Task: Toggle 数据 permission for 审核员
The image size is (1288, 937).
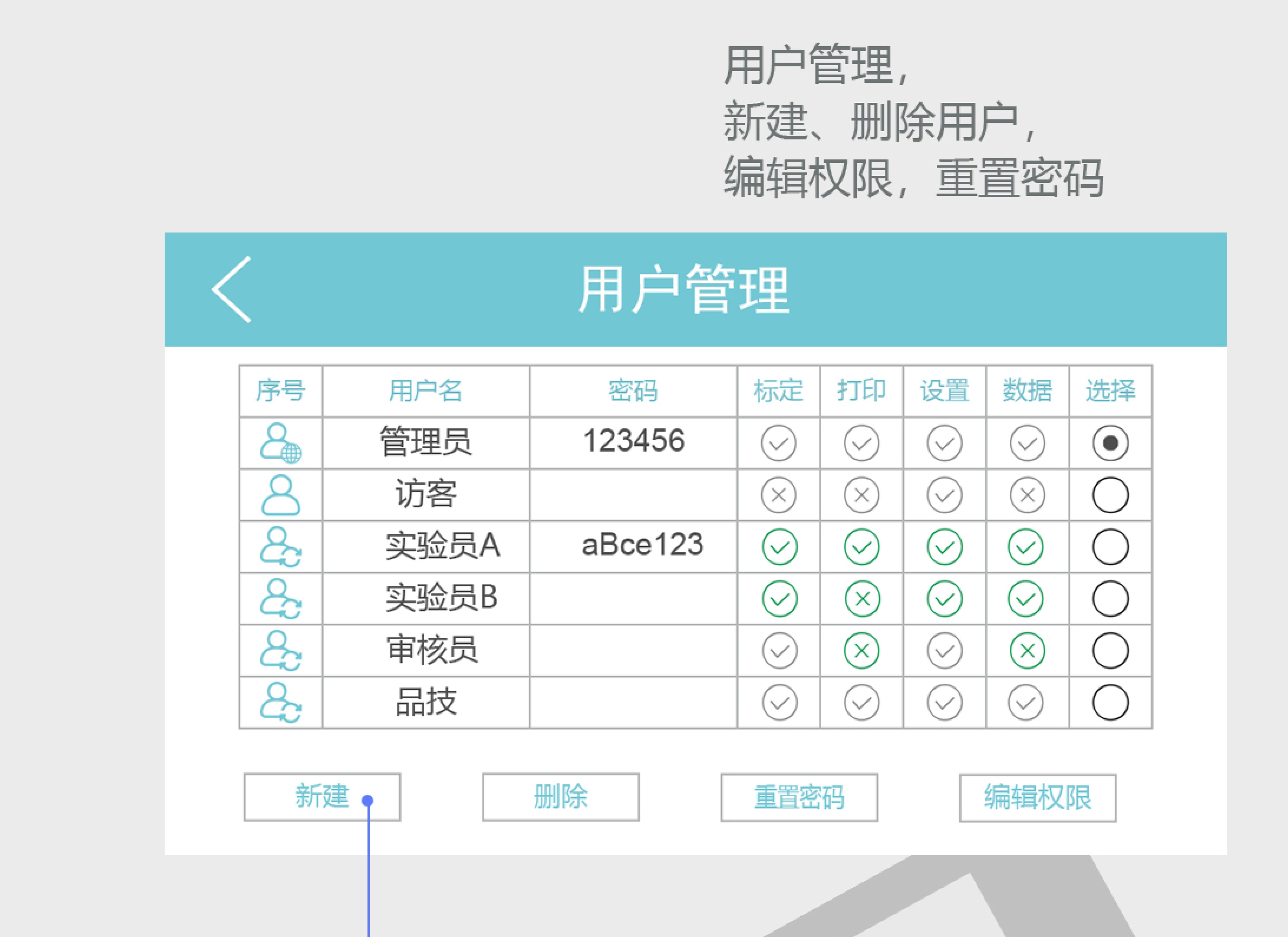Action: point(1027,651)
